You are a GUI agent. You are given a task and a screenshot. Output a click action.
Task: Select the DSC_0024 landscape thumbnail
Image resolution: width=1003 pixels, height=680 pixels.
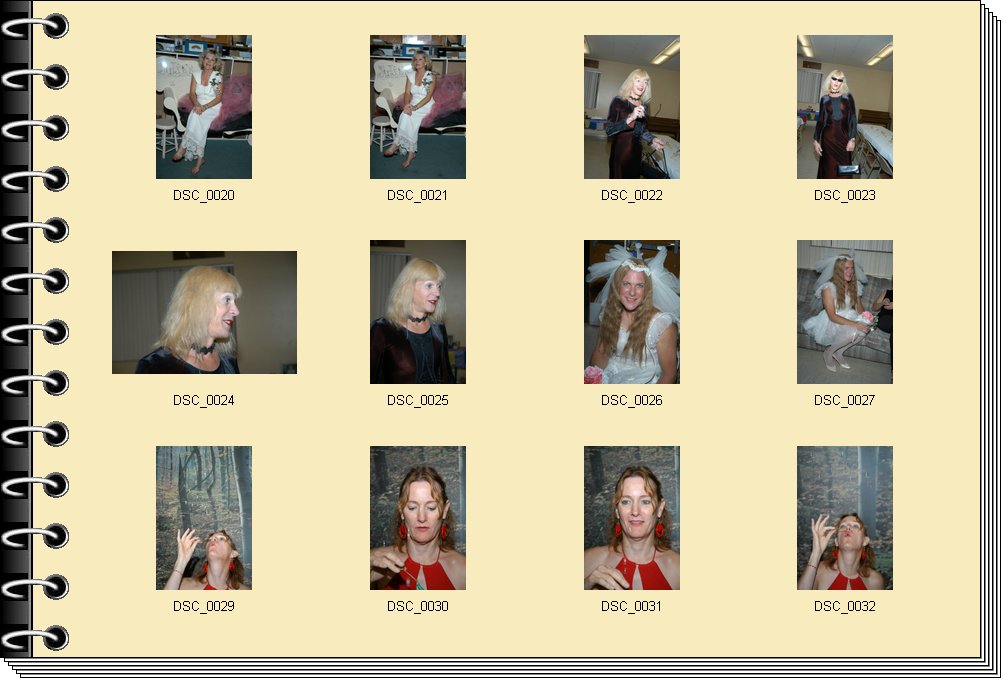(205, 312)
